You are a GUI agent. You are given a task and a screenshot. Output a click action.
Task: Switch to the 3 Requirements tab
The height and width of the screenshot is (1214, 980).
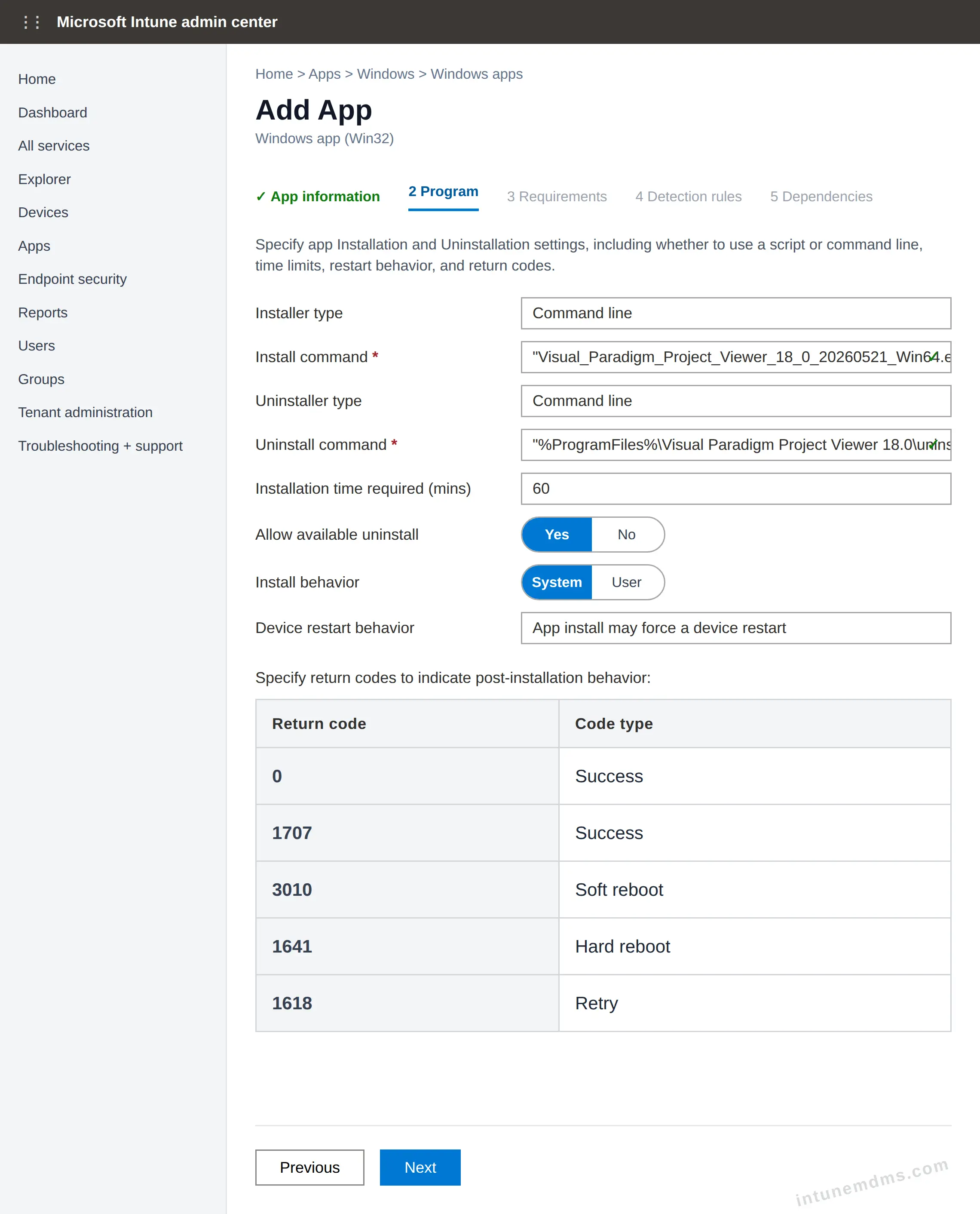pos(557,197)
